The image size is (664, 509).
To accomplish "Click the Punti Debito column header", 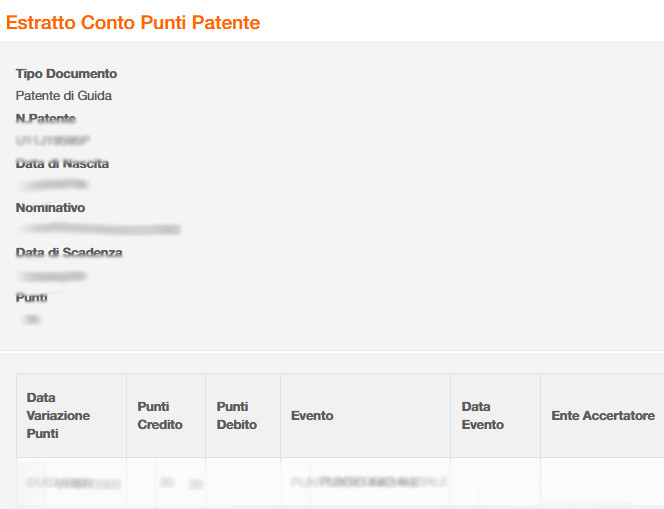I will tap(237, 416).
